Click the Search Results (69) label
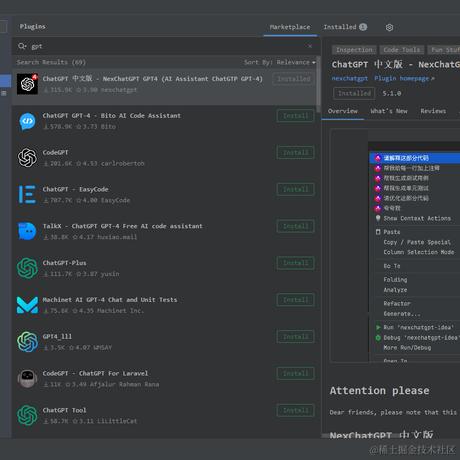This screenshot has height=460, width=460. (51, 62)
